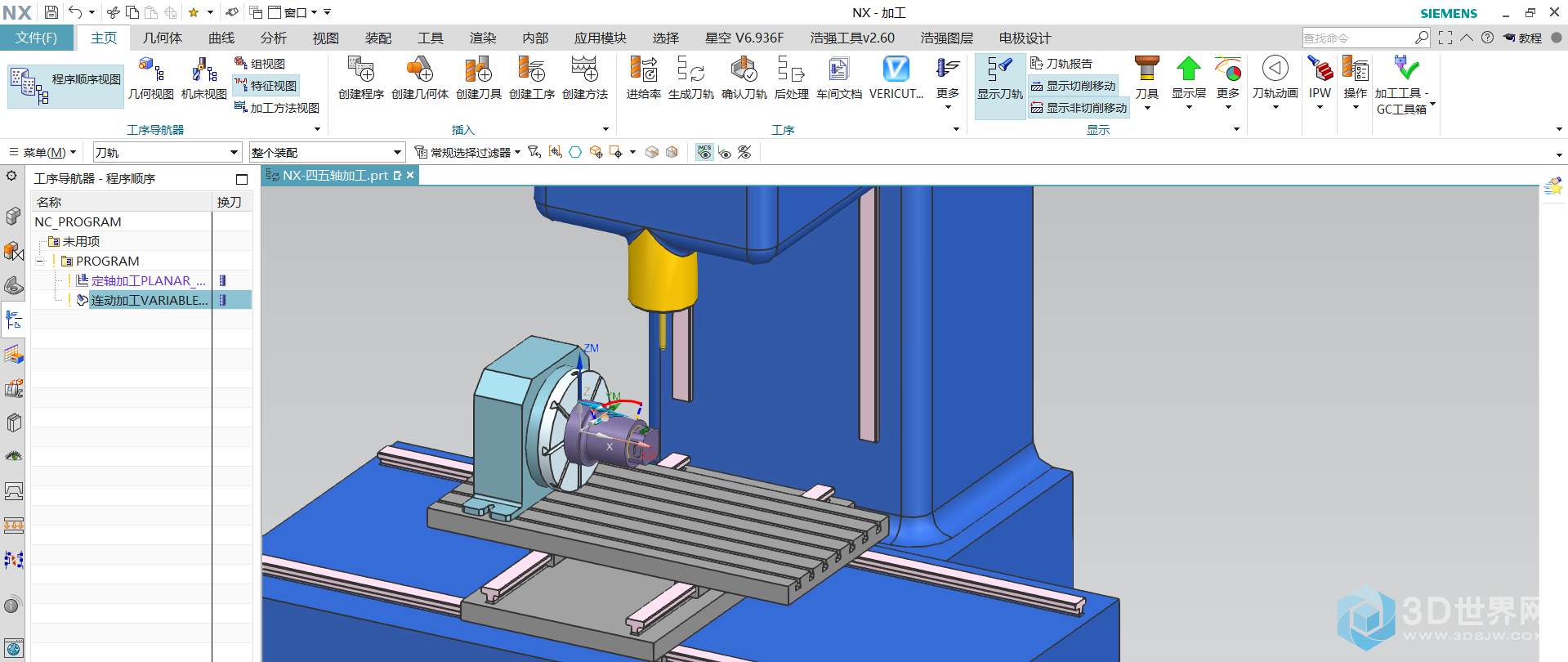This screenshot has height=662, width=1568.
Task: Open 程序顺序视图 (Program Order View)
Action: click(x=65, y=86)
